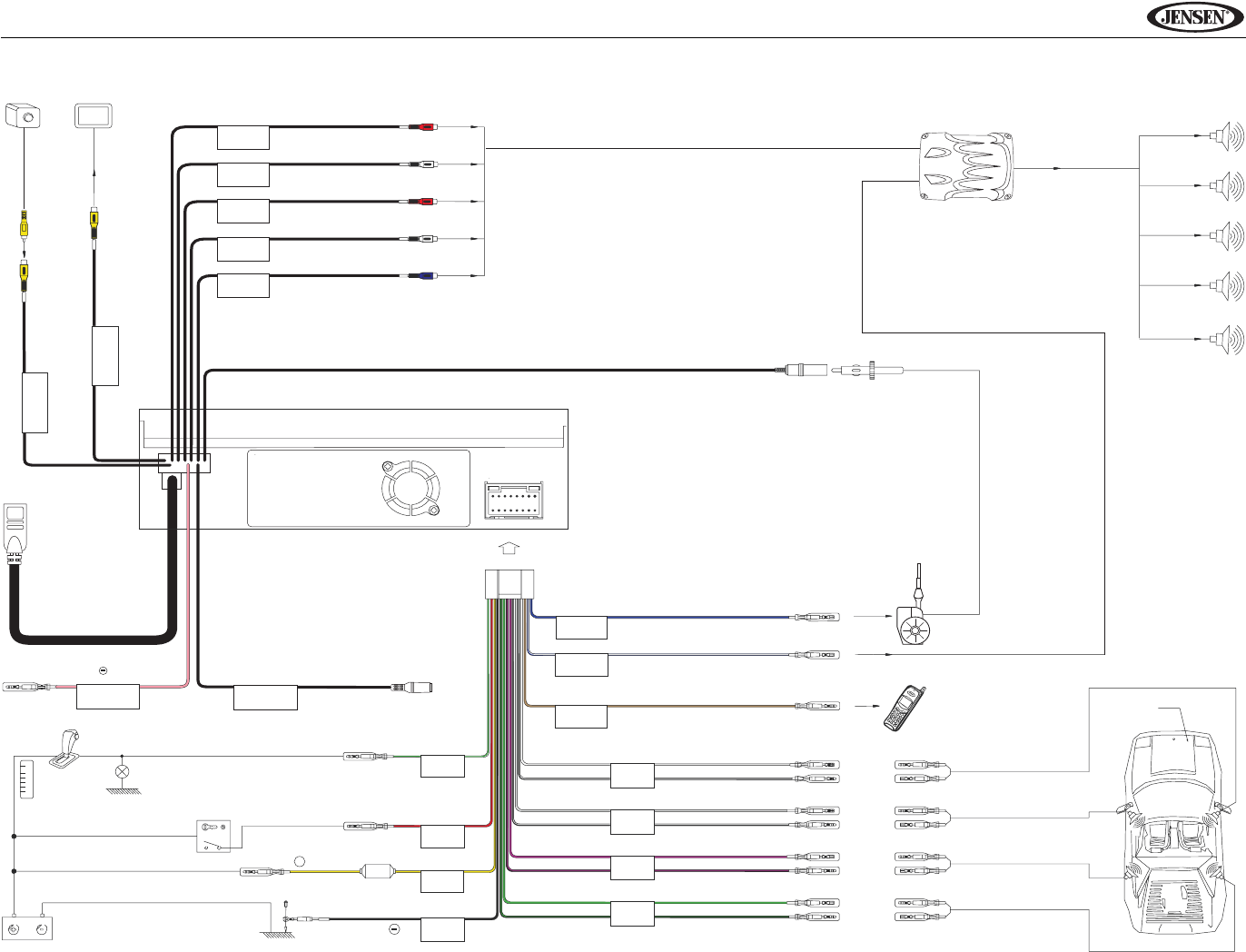Viewport: 1246px width, 952px height.
Task: Click the topmost speaker icon
Action: click(1226, 137)
